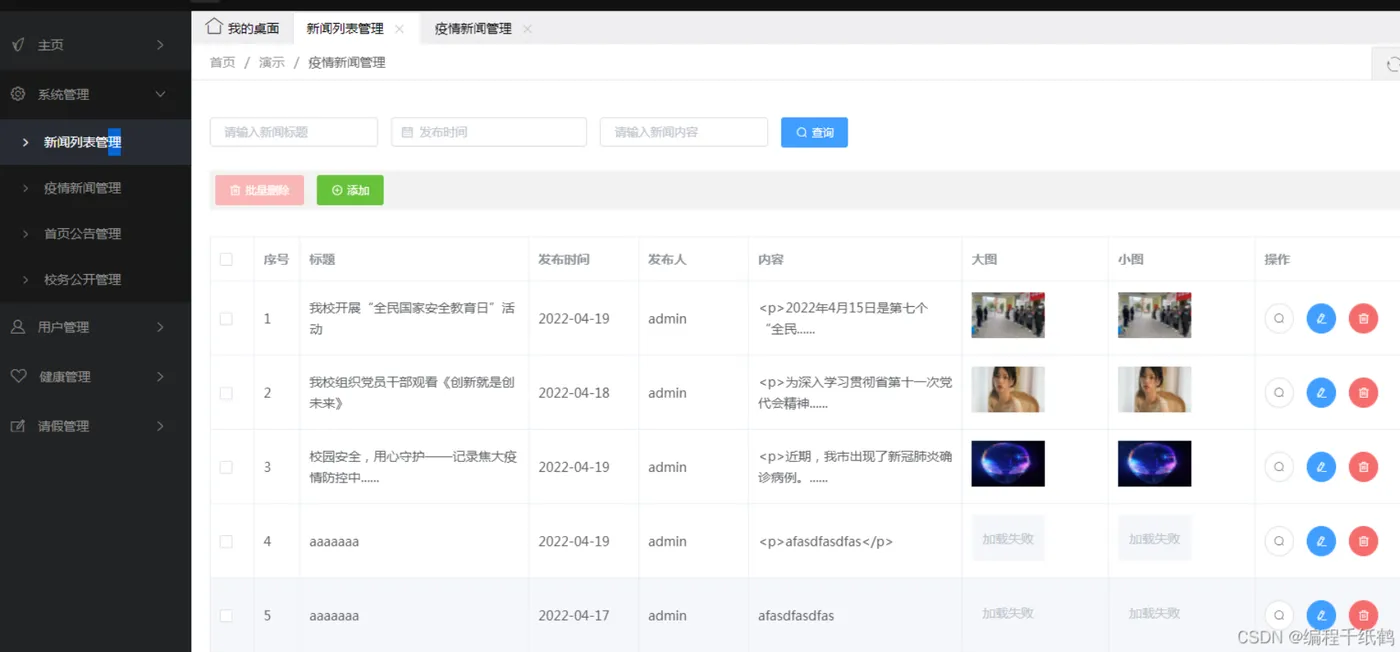The height and width of the screenshot is (652, 1400).
Task: Switch to the 新闻列表管理 tab
Action: 356,28
